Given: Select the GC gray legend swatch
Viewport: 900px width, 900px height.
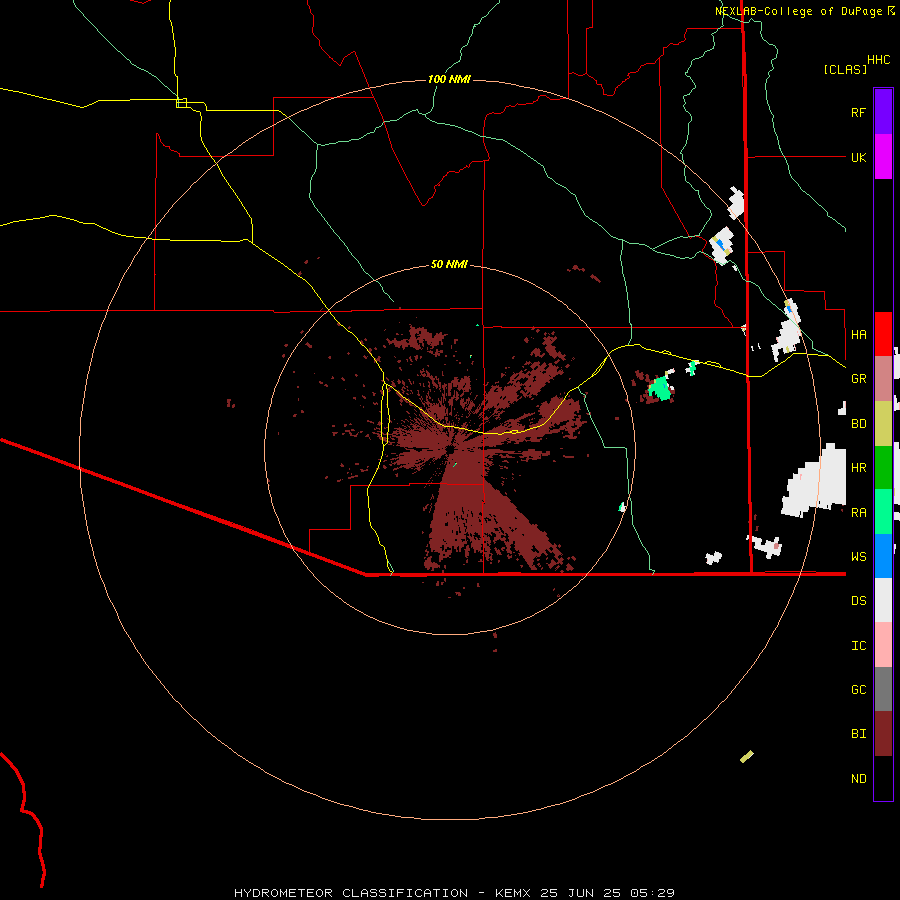Looking at the screenshot, I should tap(883, 689).
